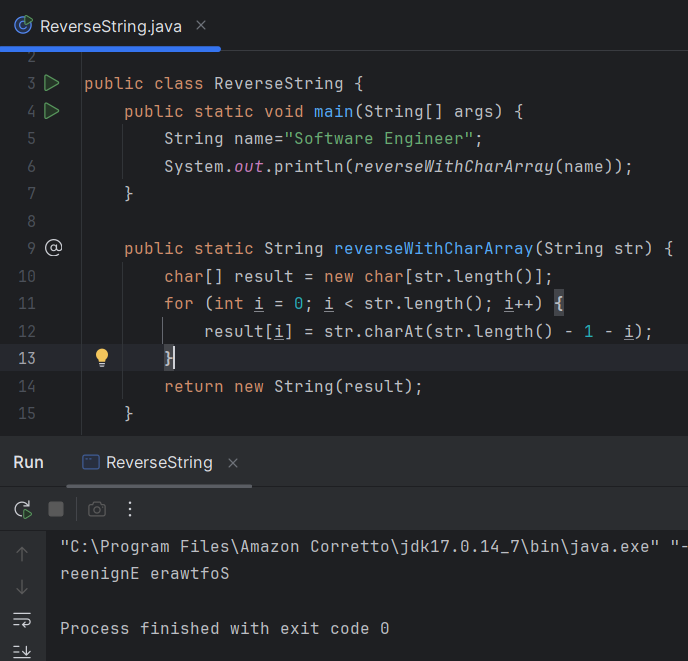Open the yellow light bulb intention actions
Viewport: 688px width, 661px height.
(x=101, y=358)
